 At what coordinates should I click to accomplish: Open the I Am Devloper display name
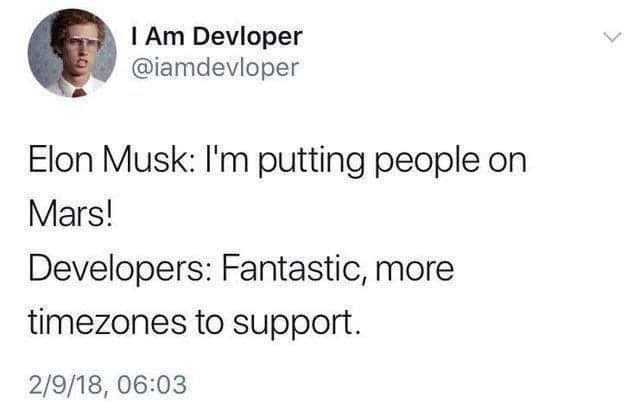(x=217, y=36)
